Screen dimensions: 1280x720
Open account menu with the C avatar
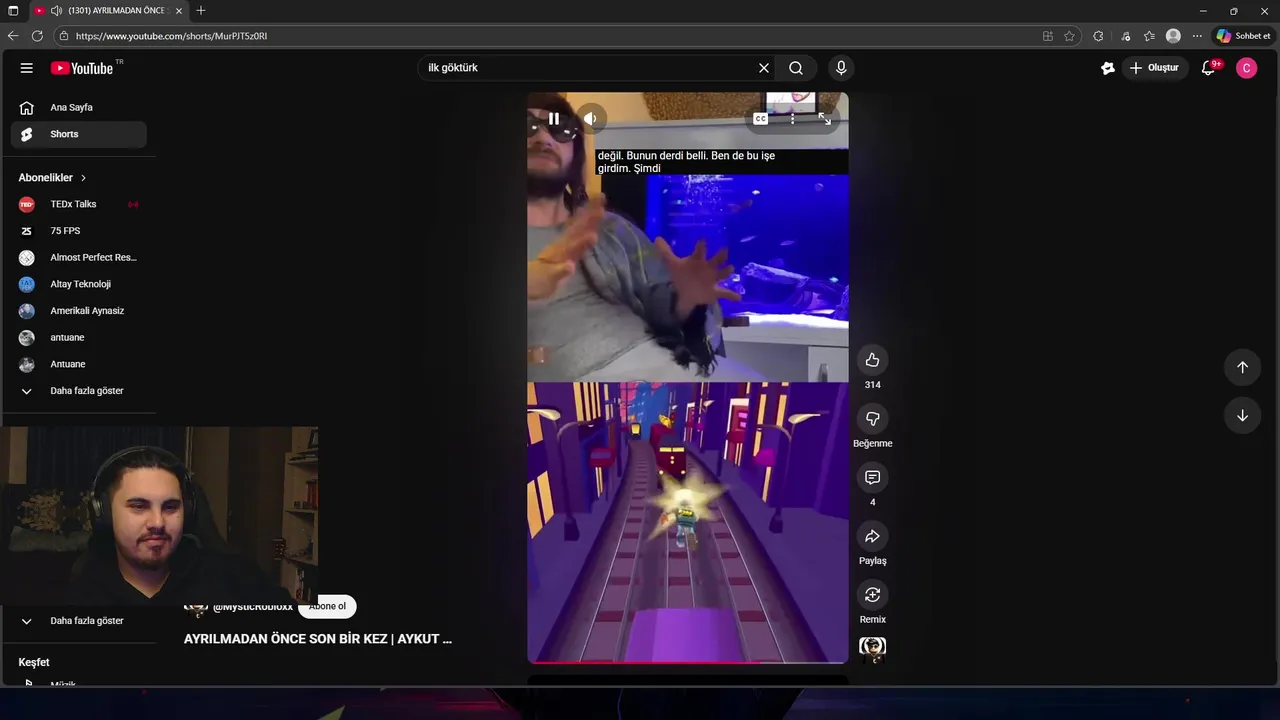coord(1246,68)
